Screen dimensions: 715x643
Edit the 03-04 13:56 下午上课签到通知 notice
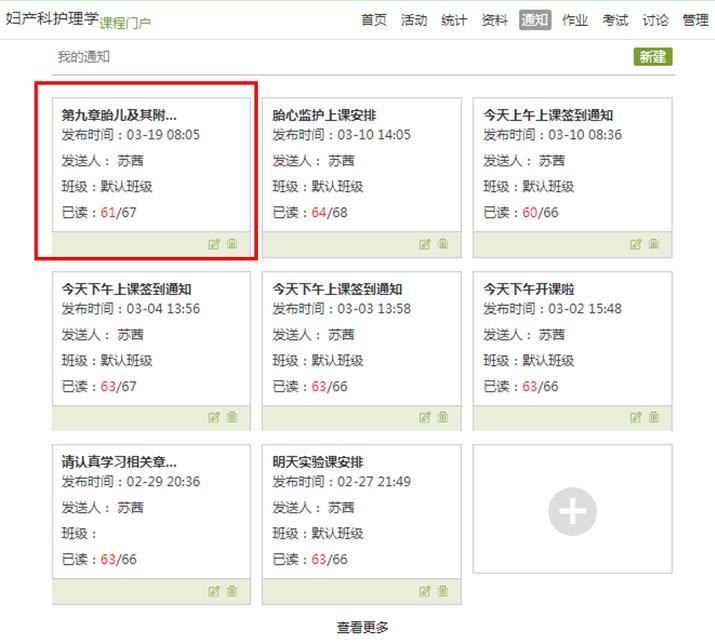point(214,418)
